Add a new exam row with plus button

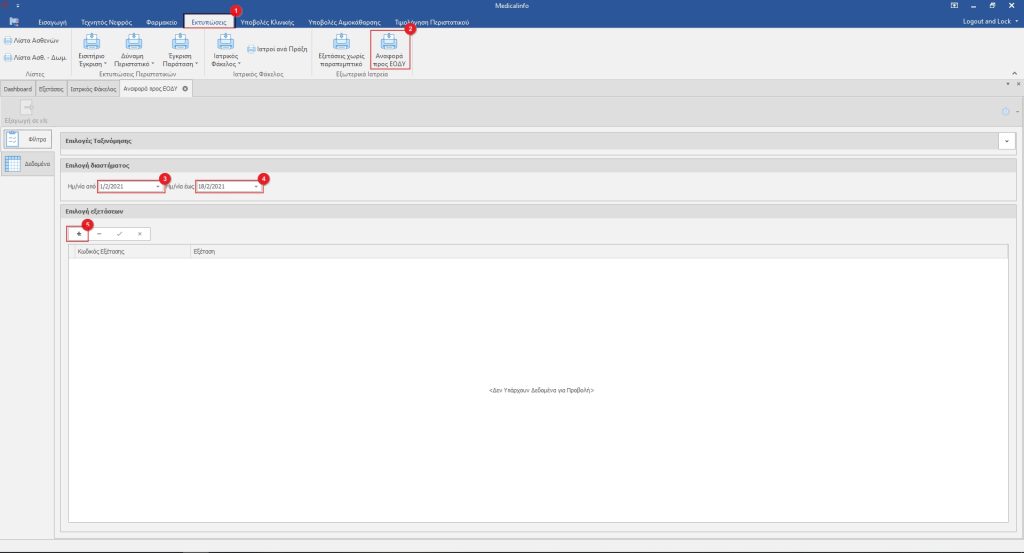click(78, 233)
